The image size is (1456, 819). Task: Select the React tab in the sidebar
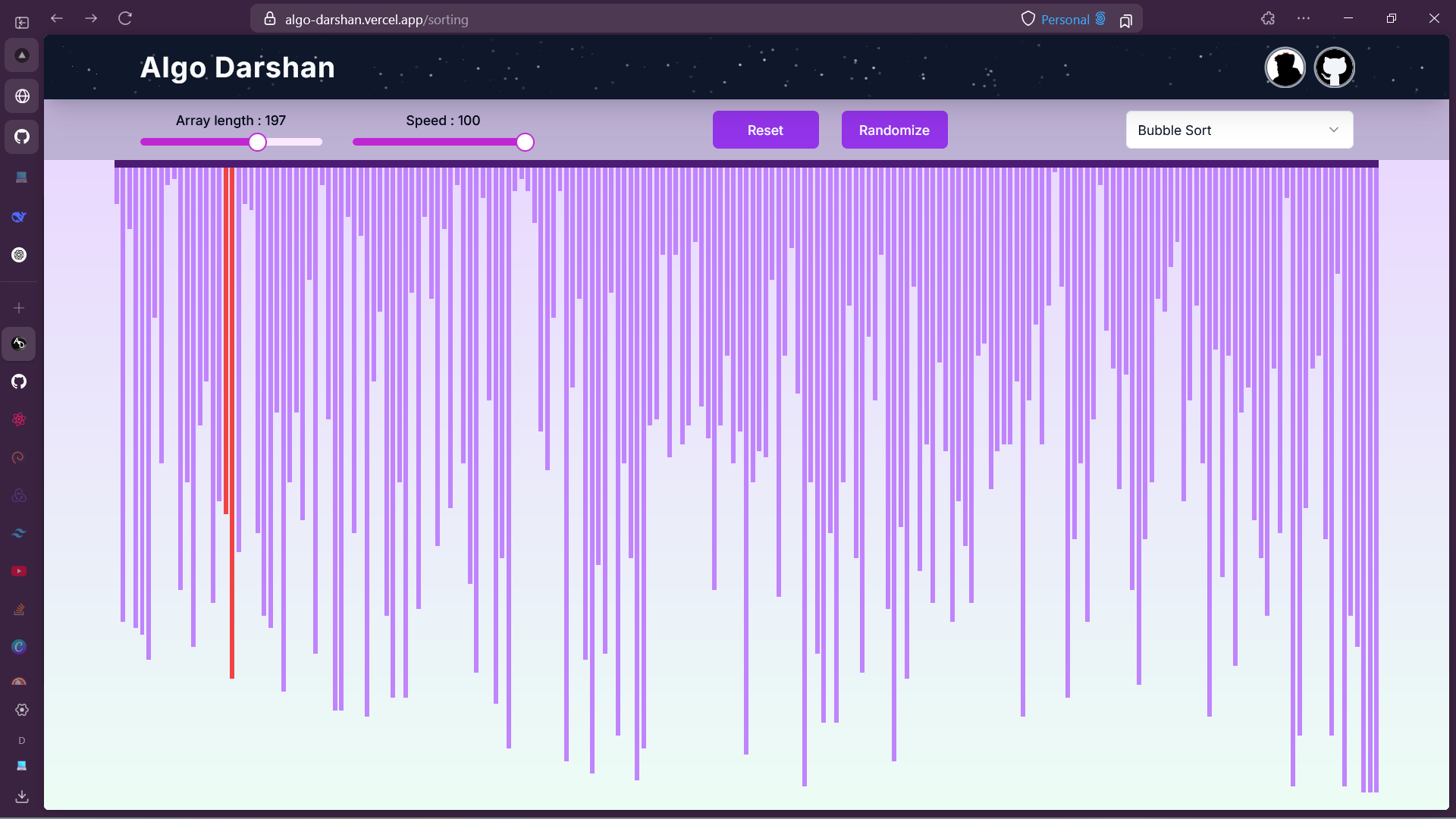point(20,419)
